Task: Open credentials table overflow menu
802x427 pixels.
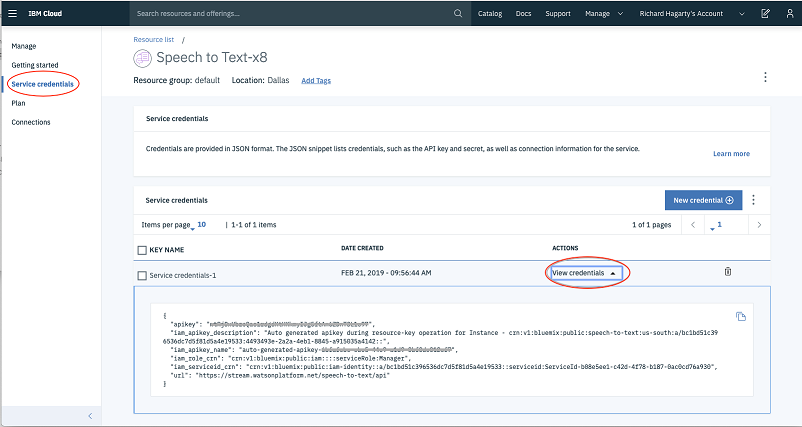Action: coord(753,200)
